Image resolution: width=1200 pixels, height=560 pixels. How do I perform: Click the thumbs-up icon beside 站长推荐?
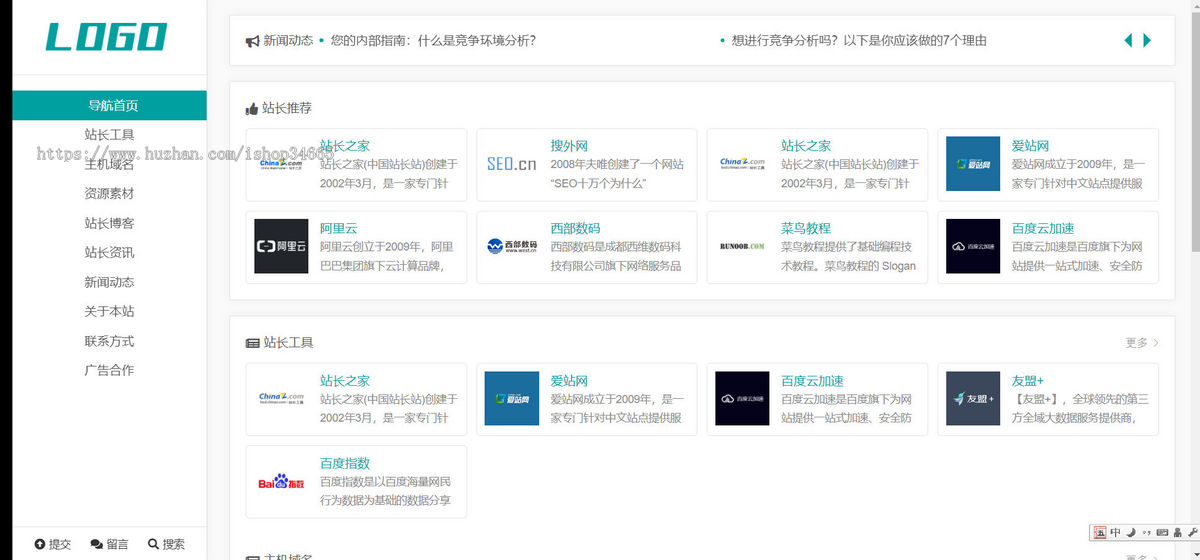252,108
